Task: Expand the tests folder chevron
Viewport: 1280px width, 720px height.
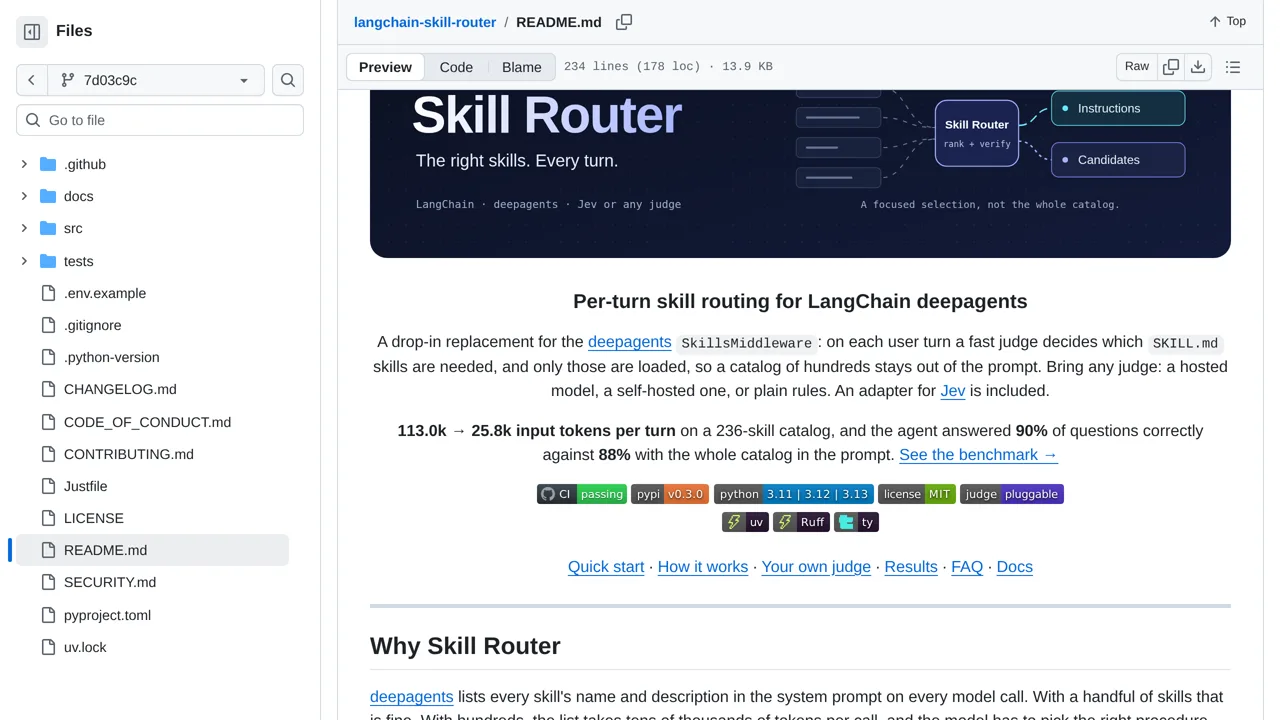Action: click(x=24, y=261)
